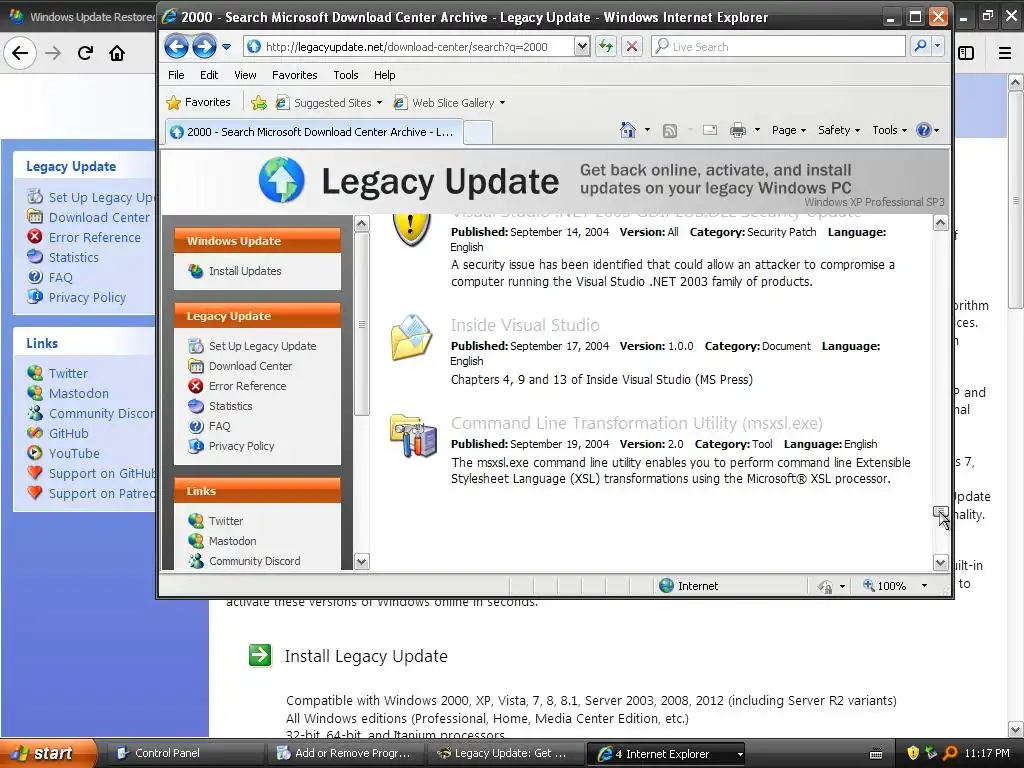This screenshot has height=768, width=1024.
Task: Open the Safety dropdown menu
Action: 839,130
